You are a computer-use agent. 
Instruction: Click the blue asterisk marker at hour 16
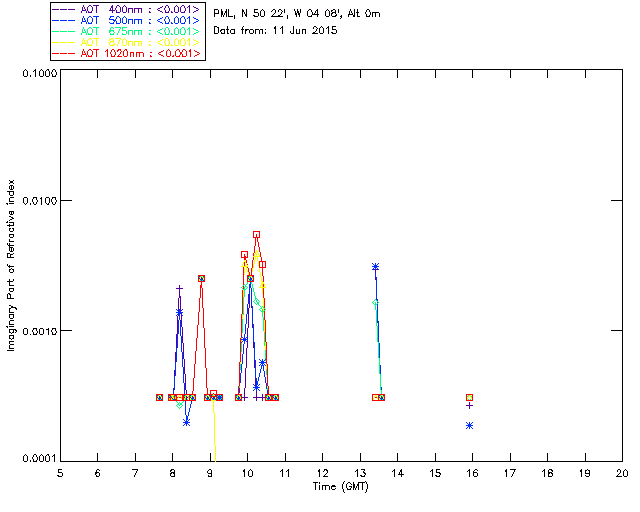coord(469,425)
